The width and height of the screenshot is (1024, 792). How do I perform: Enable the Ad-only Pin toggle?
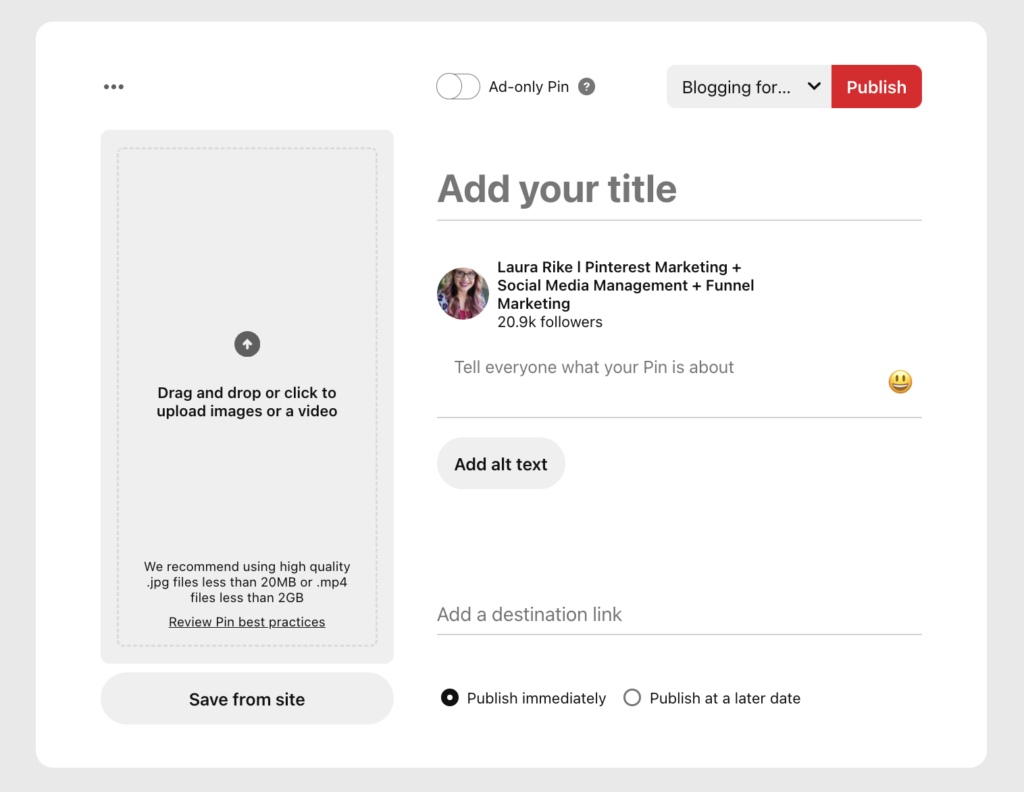pos(457,86)
